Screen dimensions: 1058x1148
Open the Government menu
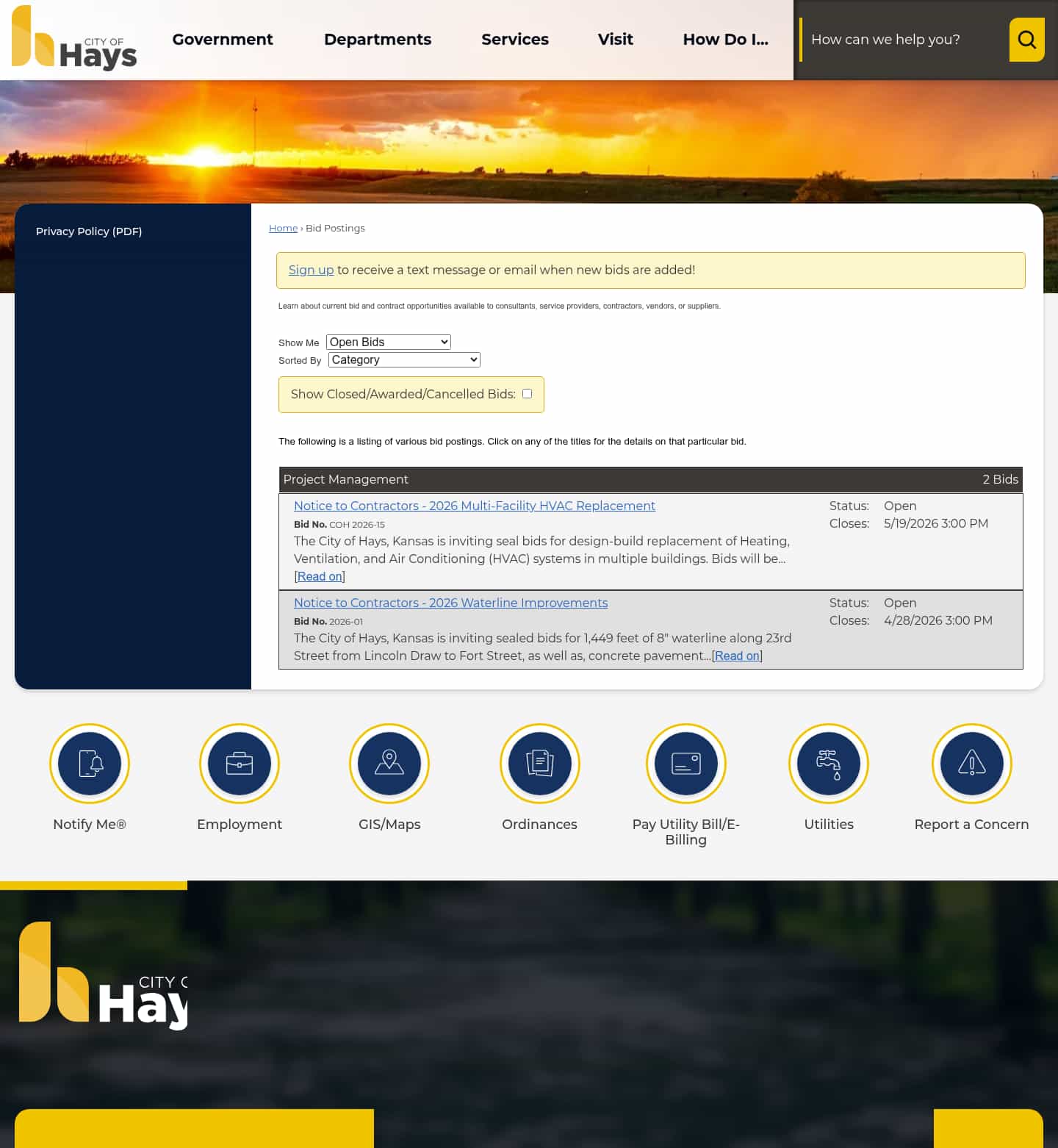tap(222, 39)
